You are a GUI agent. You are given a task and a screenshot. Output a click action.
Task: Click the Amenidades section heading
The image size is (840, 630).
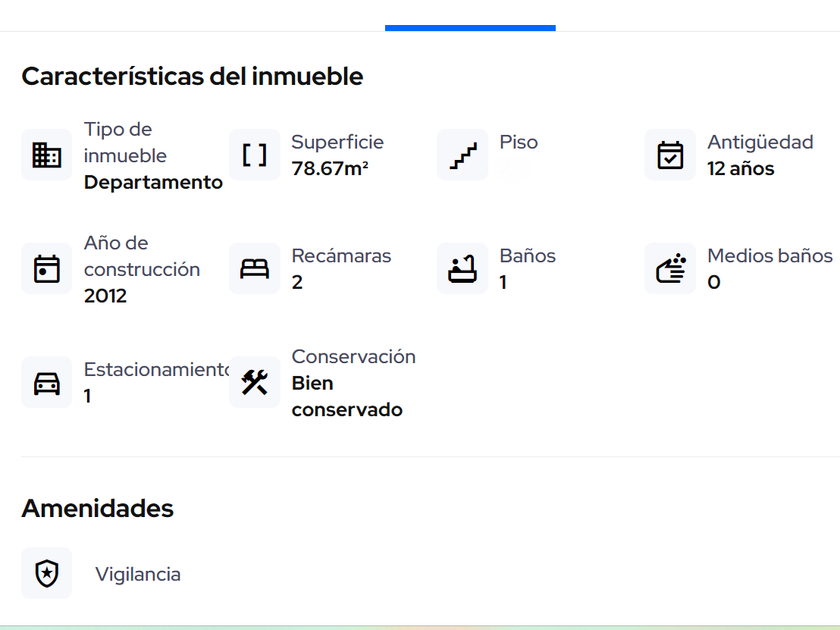click(x=97, y=508)
